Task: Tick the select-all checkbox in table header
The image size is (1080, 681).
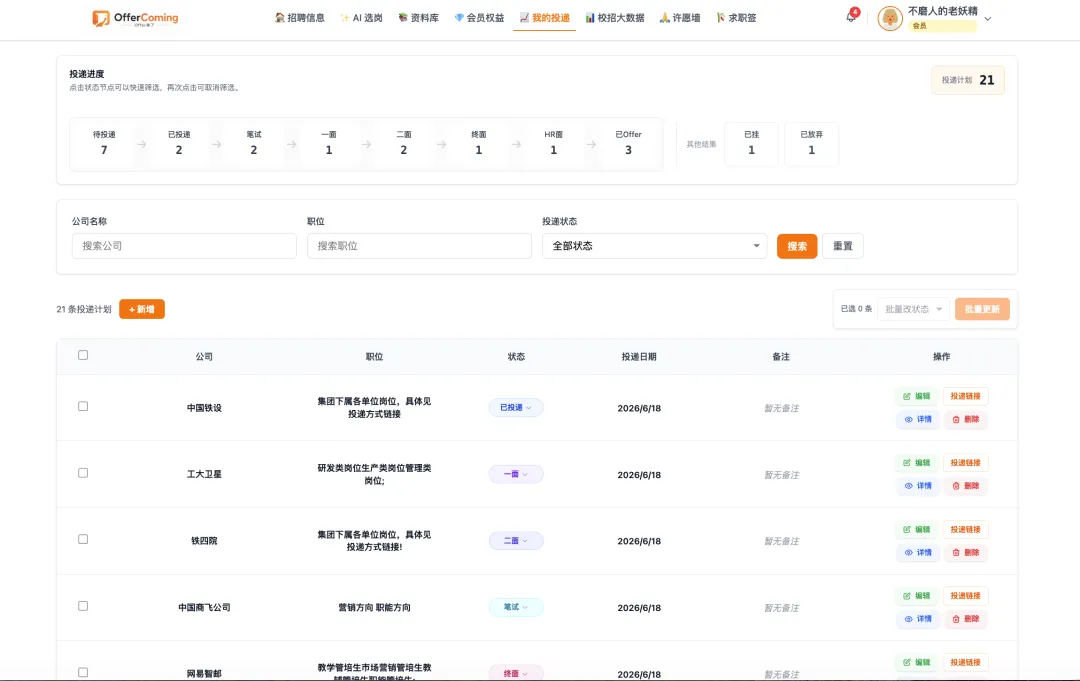Action: click(x=83, y=355)
